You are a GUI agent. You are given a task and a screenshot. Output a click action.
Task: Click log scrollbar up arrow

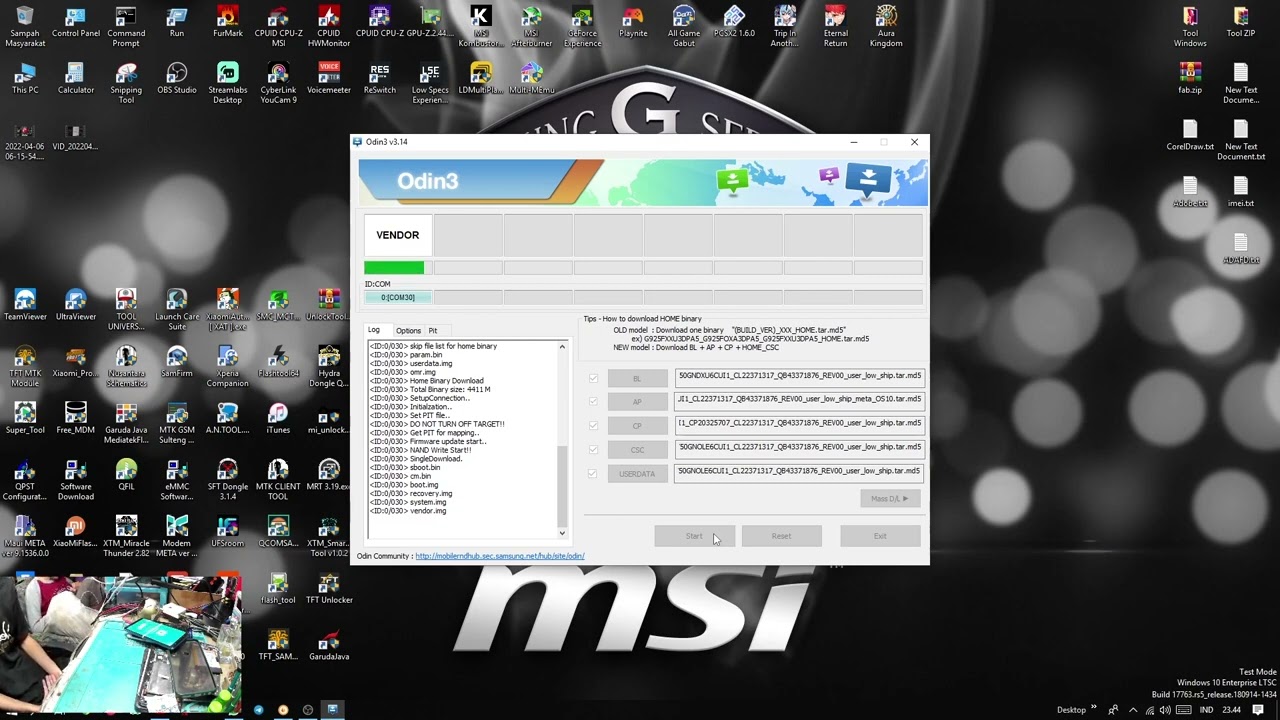[x=562, y=347]
